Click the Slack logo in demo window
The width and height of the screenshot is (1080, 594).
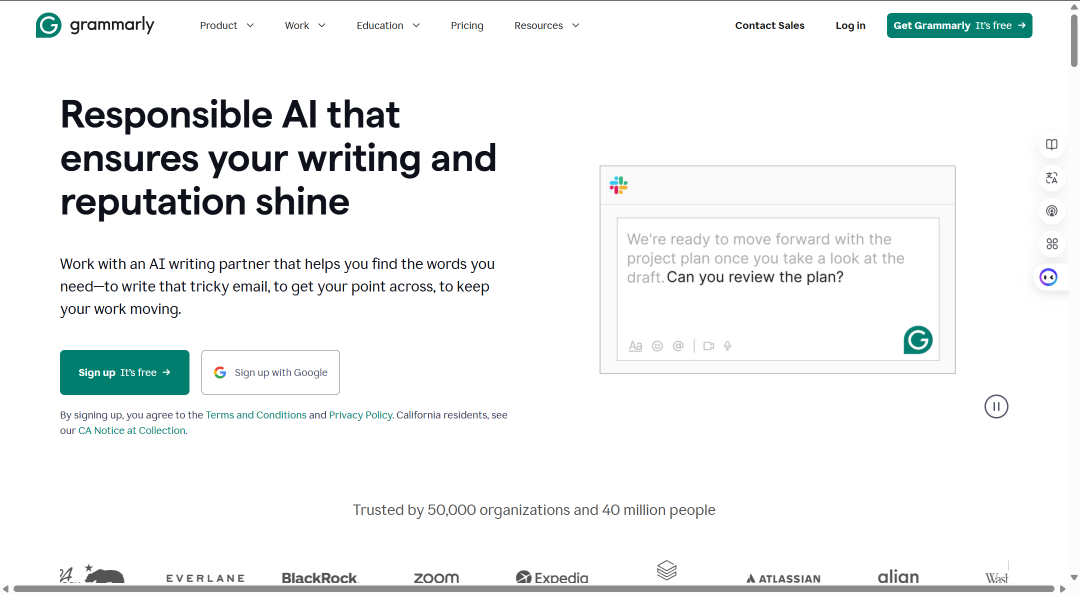tap(619, 185)
